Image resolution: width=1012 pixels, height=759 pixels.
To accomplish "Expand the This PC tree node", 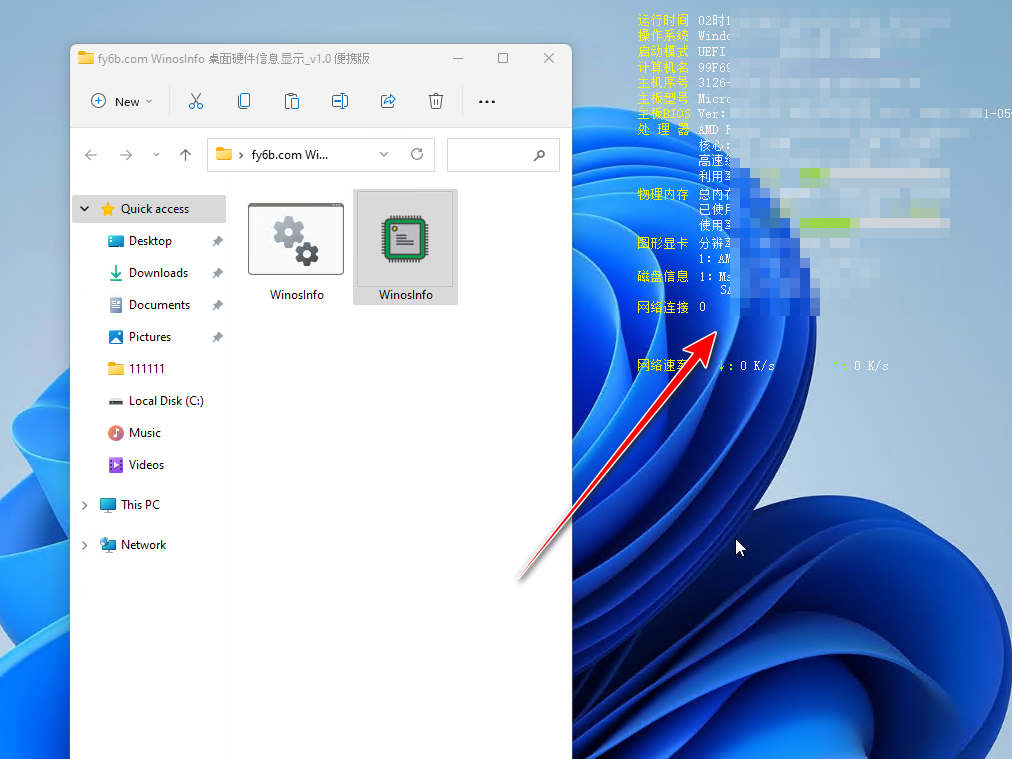I will tap(85, 505).
